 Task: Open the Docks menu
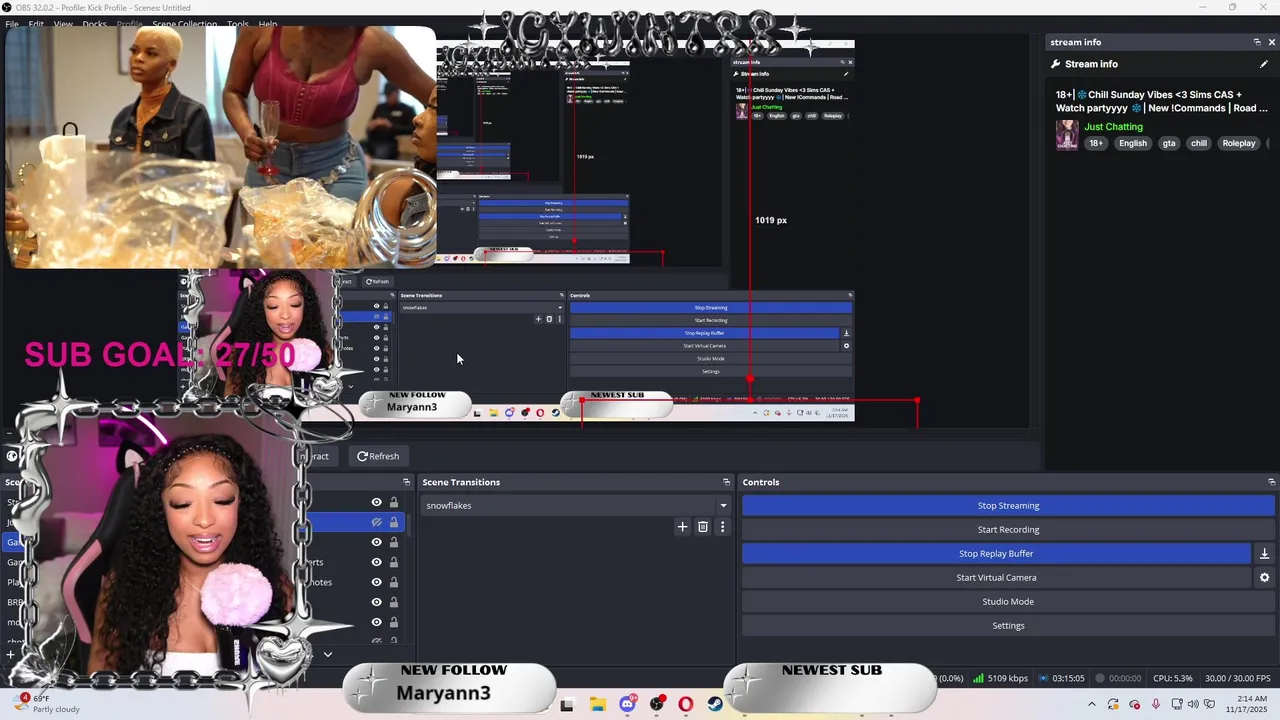point(94,24)
